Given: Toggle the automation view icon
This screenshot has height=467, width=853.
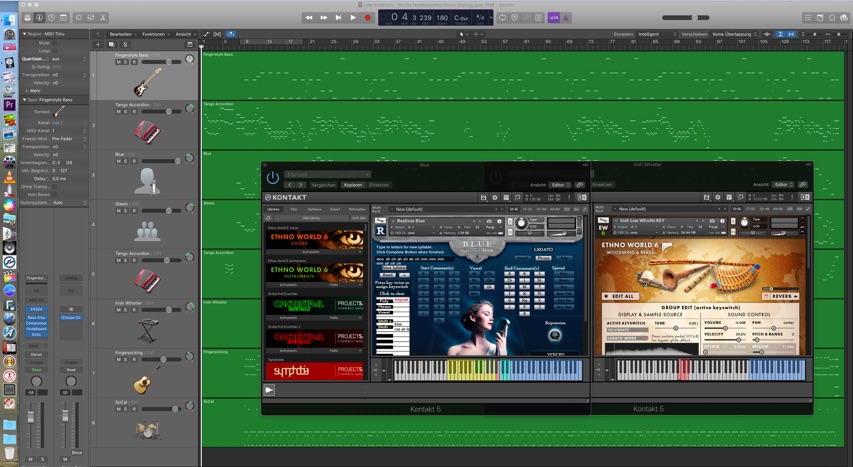Looking at the screenshot, I should tap(206, 34).
